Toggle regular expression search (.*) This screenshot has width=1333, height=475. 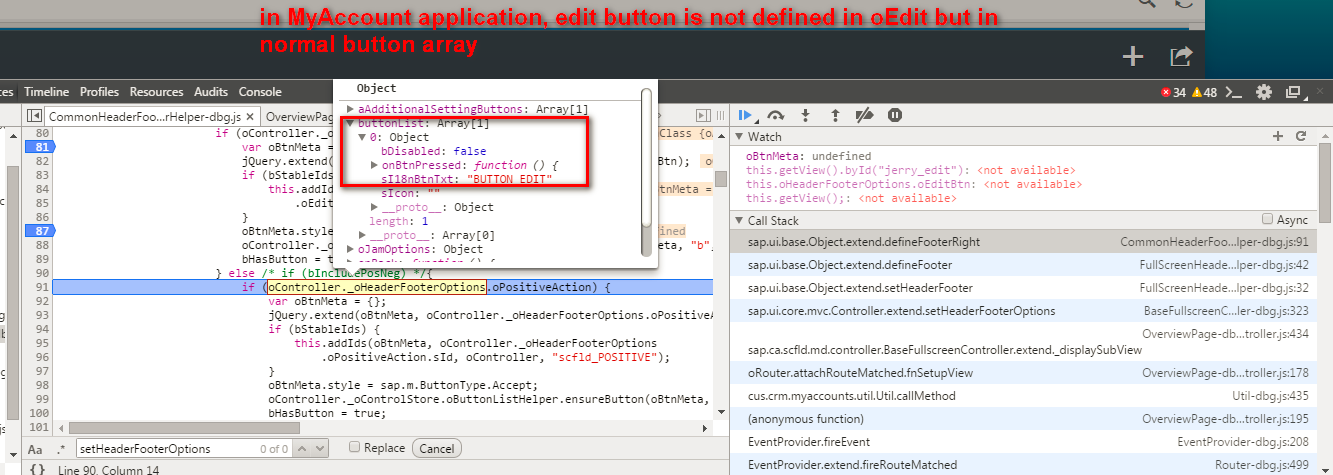[x=61, y=449]
